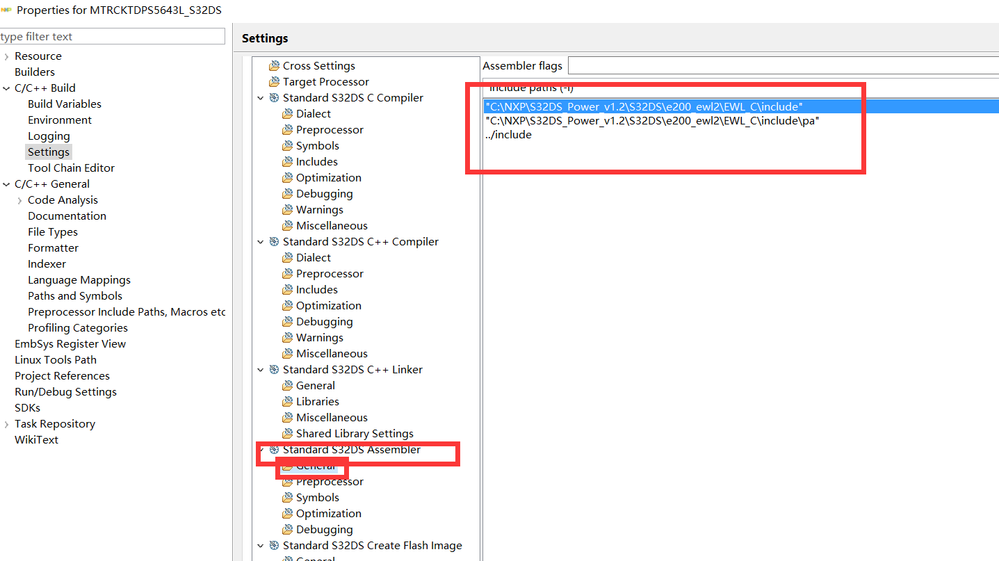Click the type filter text field

(x=112, y=36)
